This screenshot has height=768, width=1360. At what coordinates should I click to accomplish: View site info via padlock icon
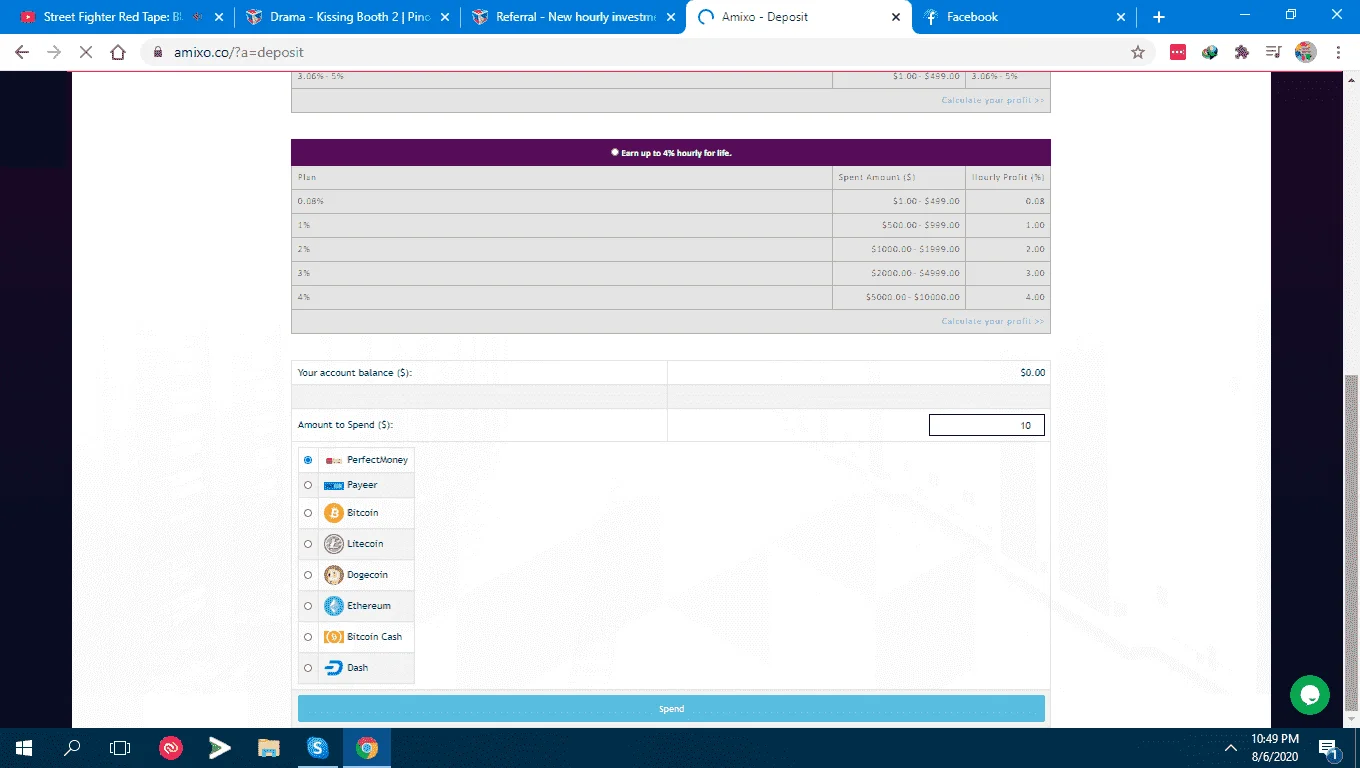tap(158, 52)
